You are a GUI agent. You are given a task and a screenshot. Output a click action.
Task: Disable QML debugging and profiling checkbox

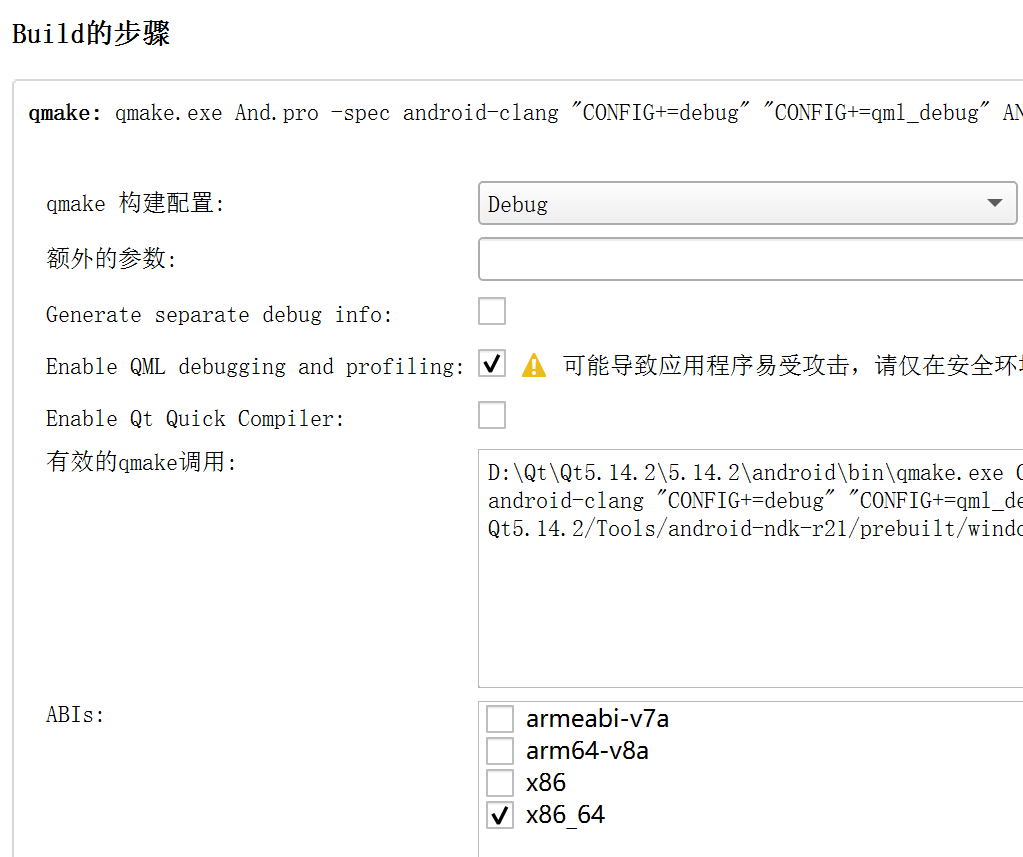pos(492,364)
